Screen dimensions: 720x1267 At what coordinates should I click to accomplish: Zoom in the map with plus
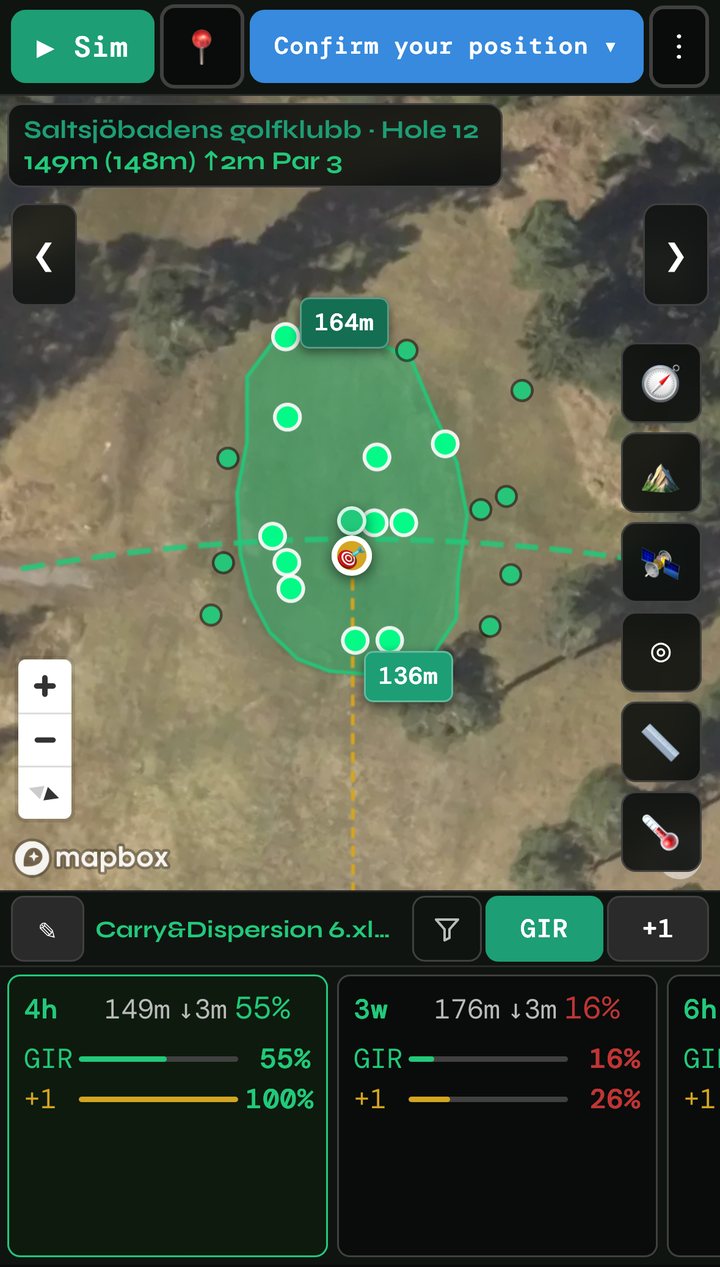[45, 687]
